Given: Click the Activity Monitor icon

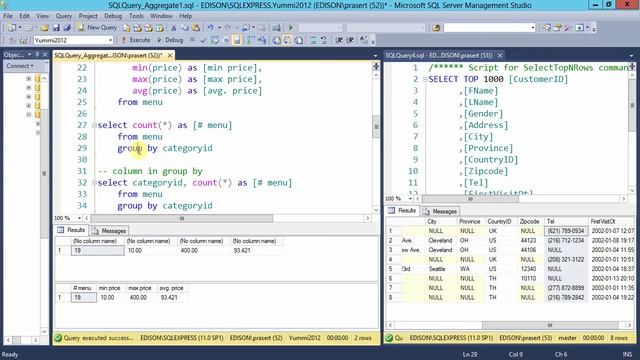Looking at the screenshot, I should (276, 28).
